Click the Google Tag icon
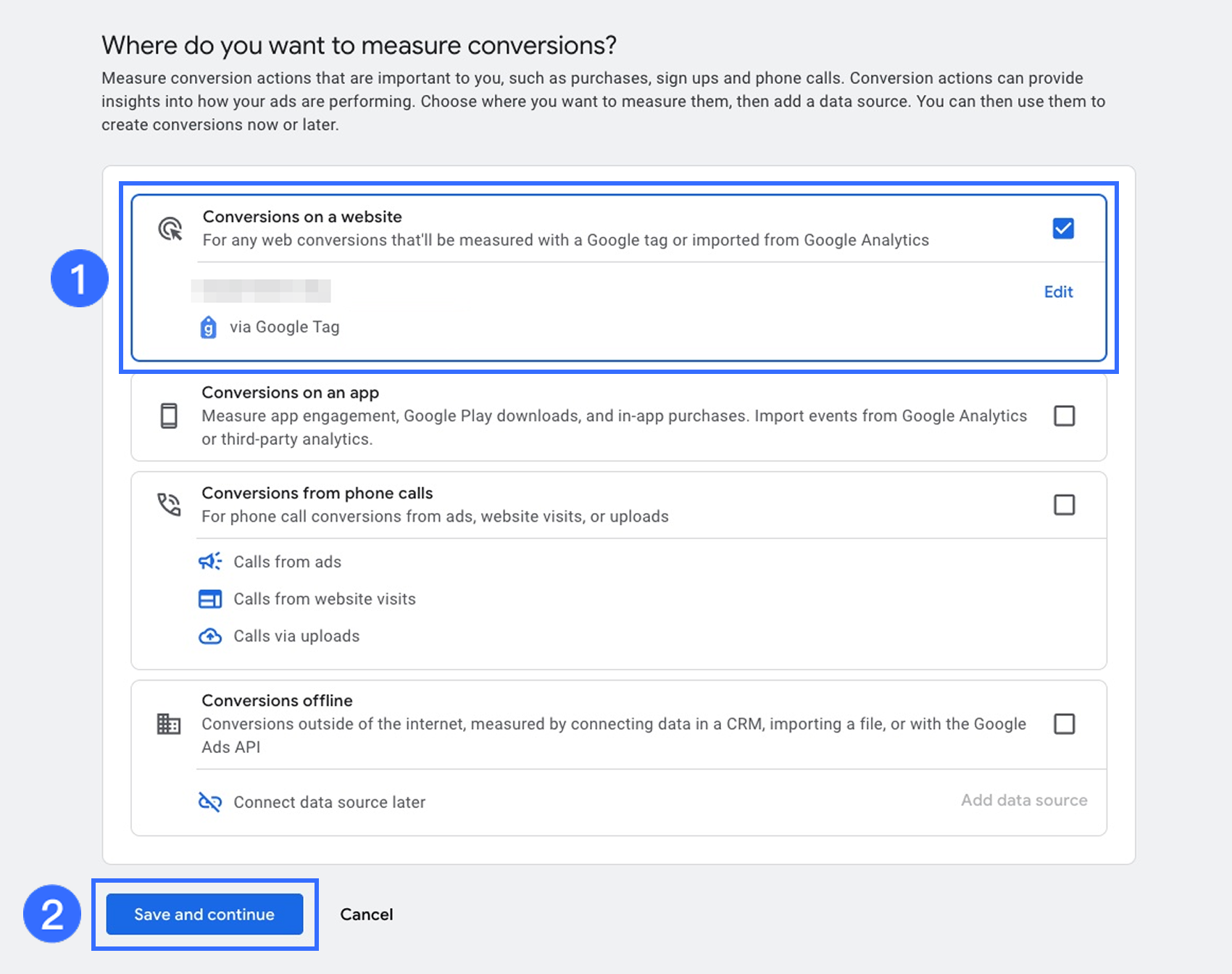The width and height of the screenshot is (1232, 974). (x=208, y=328)
